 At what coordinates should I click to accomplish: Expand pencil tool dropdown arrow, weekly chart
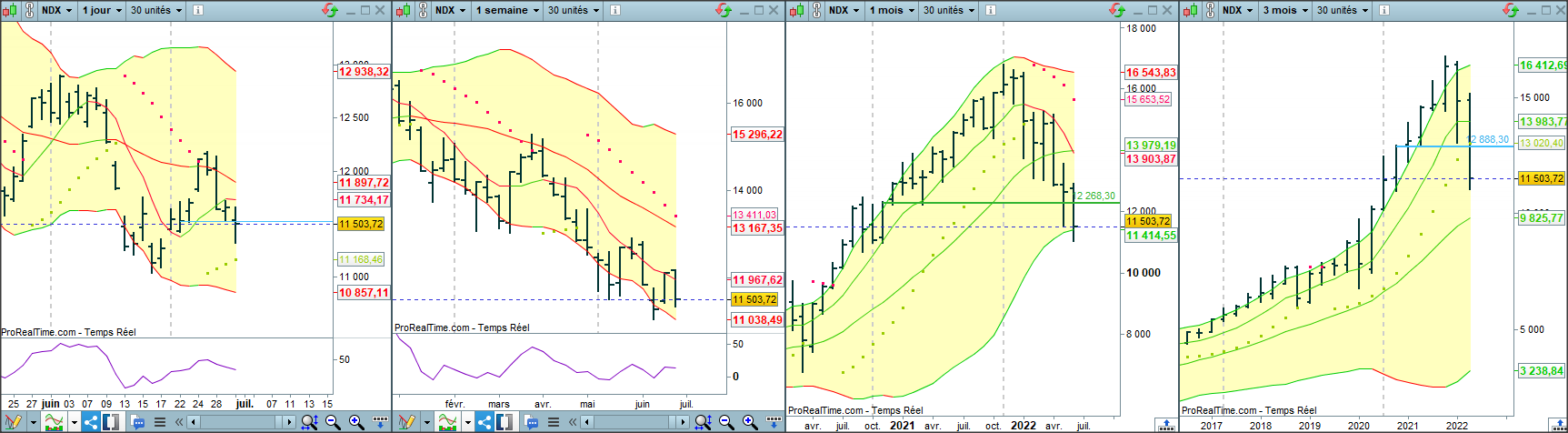427,422
